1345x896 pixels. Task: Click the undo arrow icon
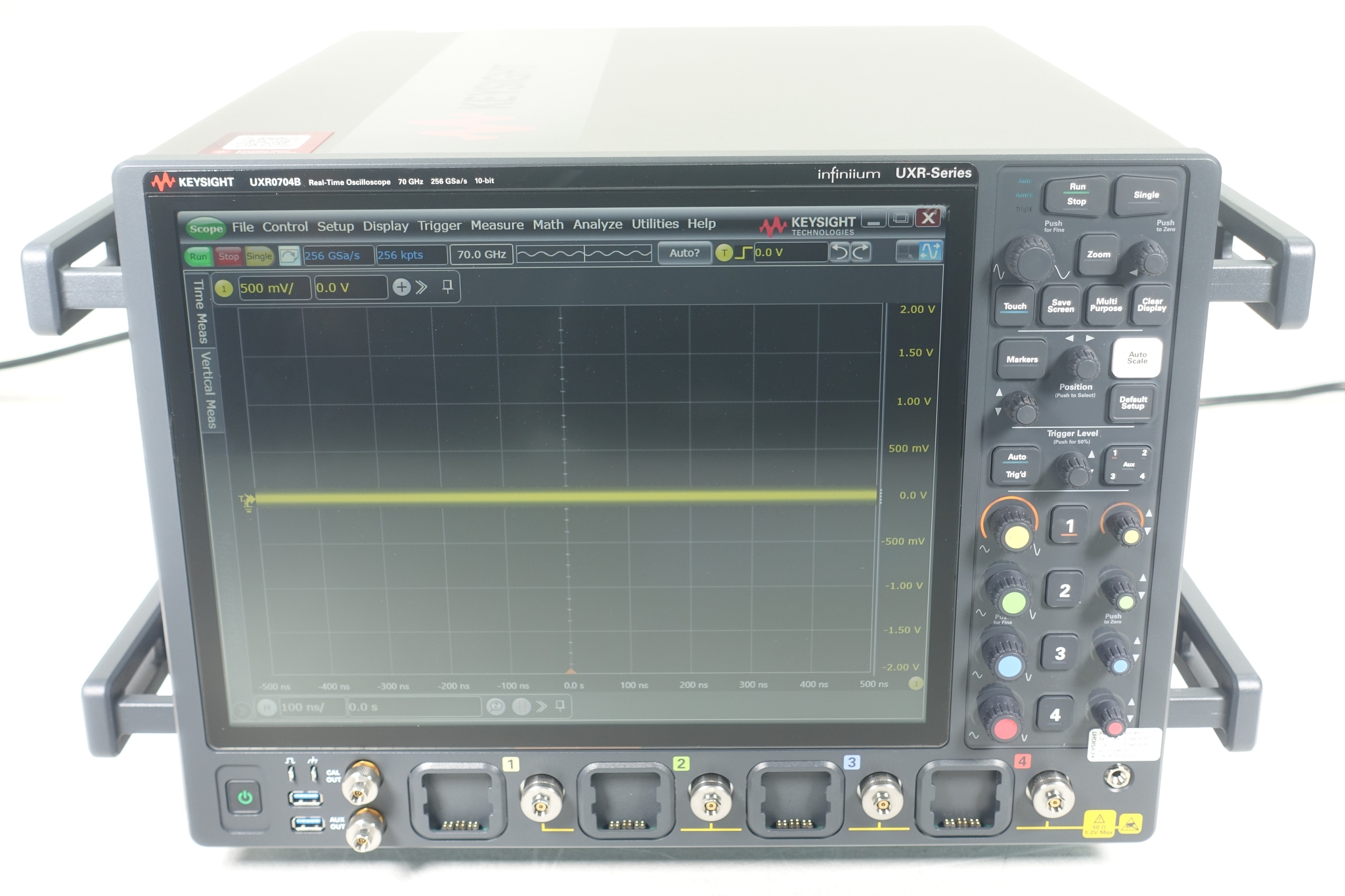[839, 252]
